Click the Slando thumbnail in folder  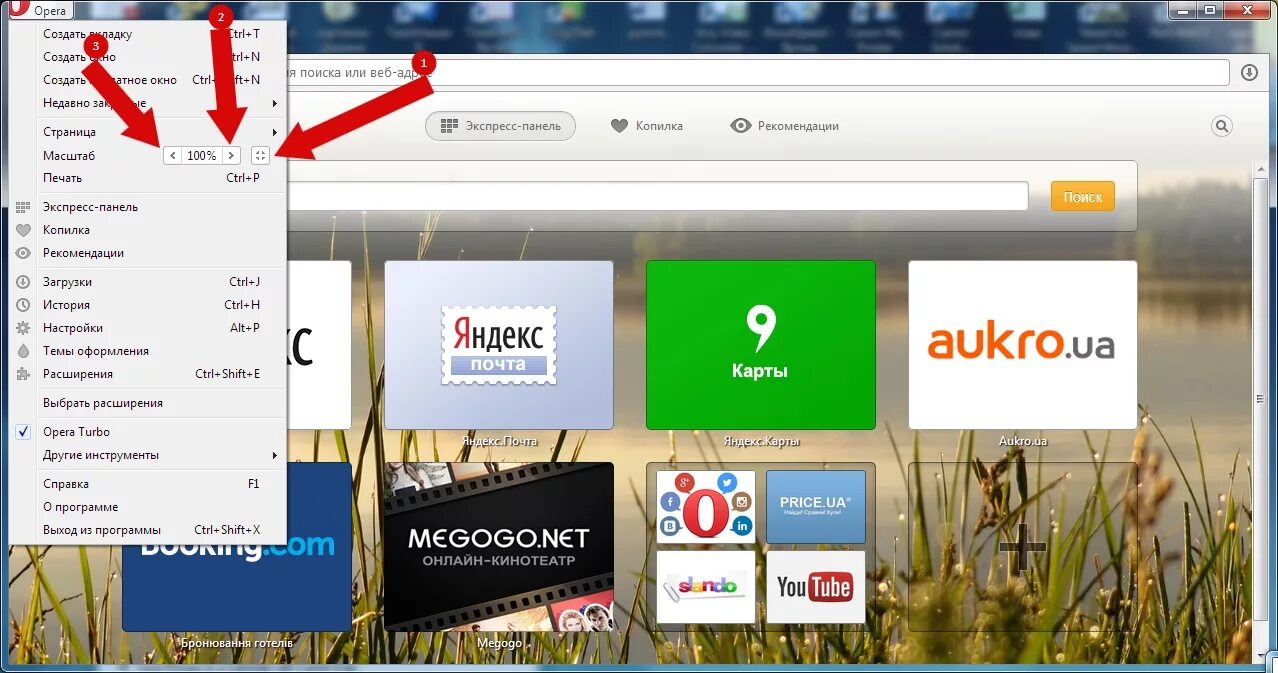(x=706, y=587)
